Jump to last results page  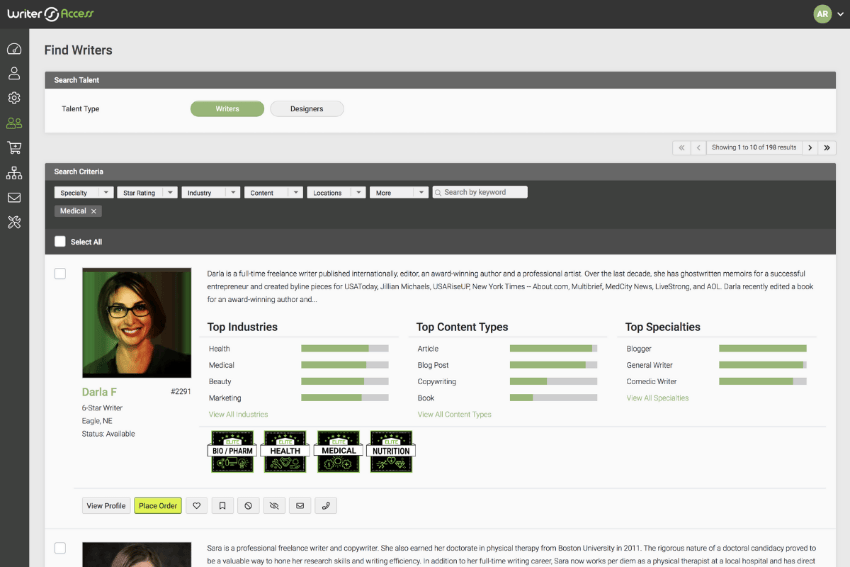[x=827, y=147]
